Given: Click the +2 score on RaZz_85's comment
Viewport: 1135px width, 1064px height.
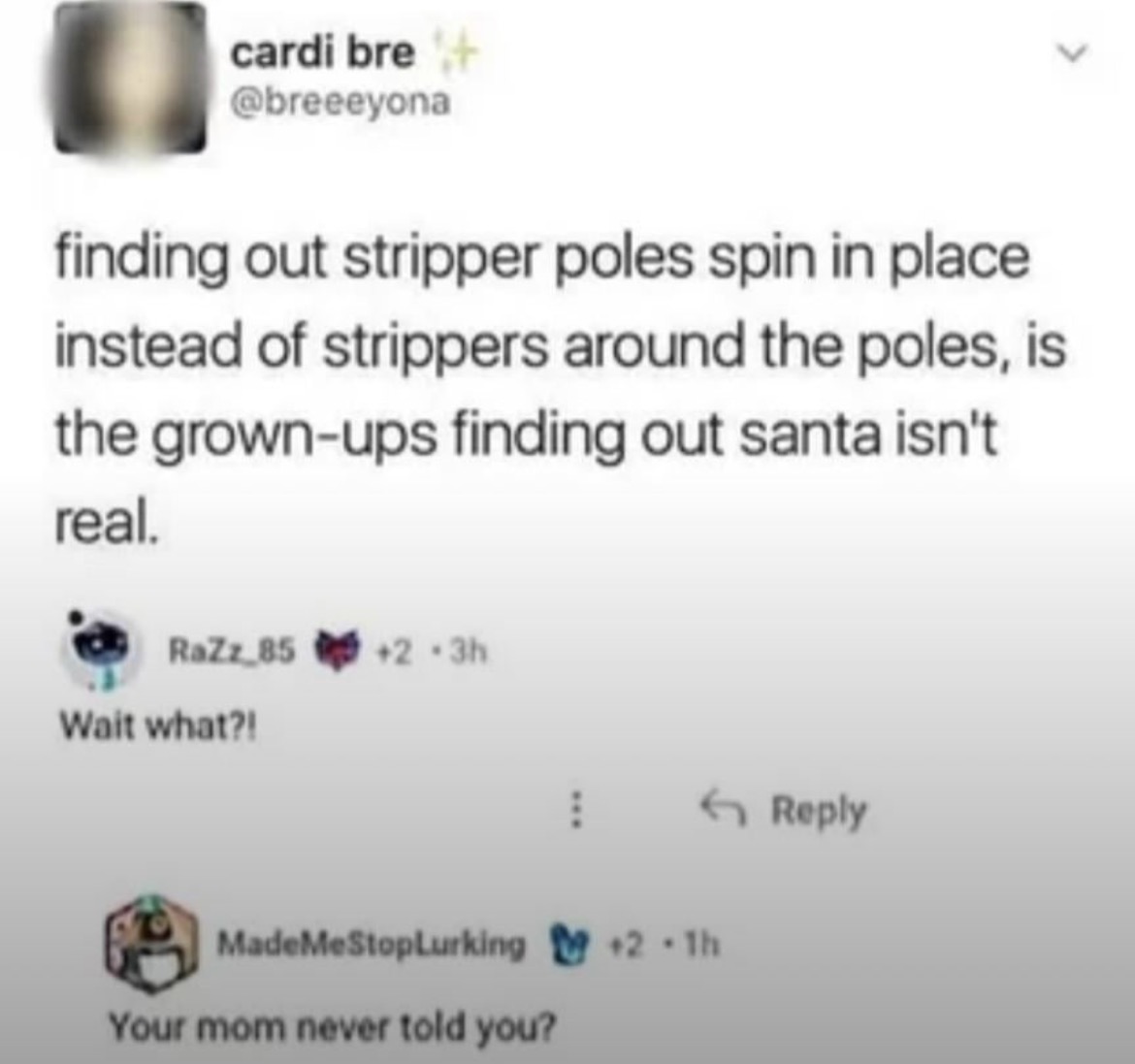Looking at the screenshot, I should [395, 652].
